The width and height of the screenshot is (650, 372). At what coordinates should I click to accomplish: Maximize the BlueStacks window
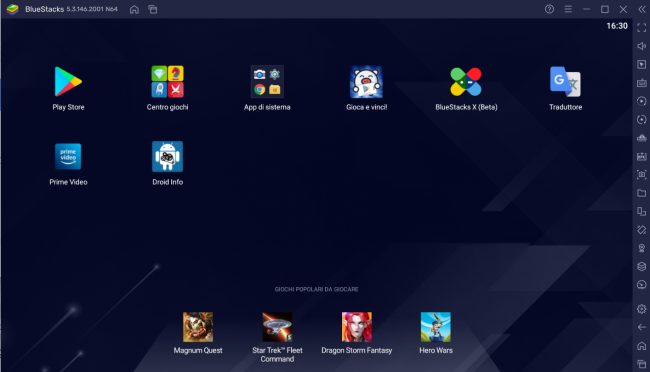605,9
